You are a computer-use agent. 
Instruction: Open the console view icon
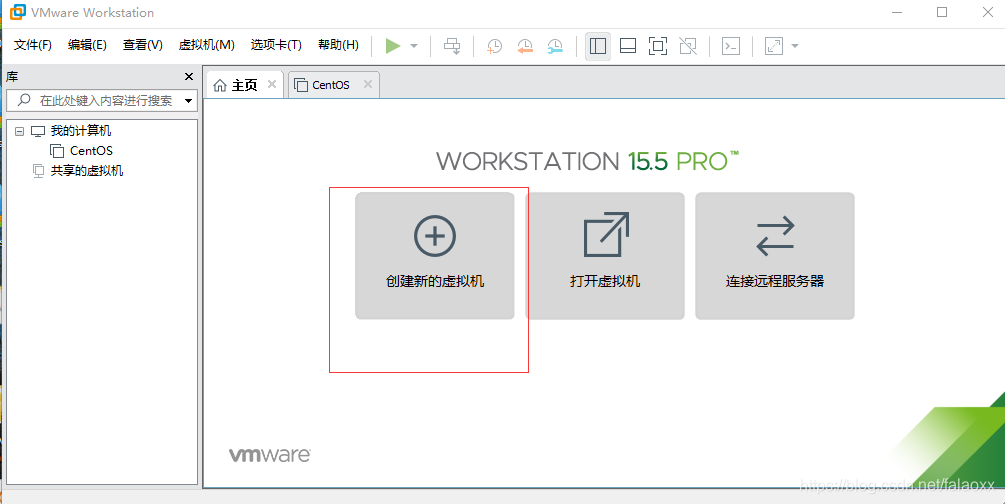tap(731, 46)
